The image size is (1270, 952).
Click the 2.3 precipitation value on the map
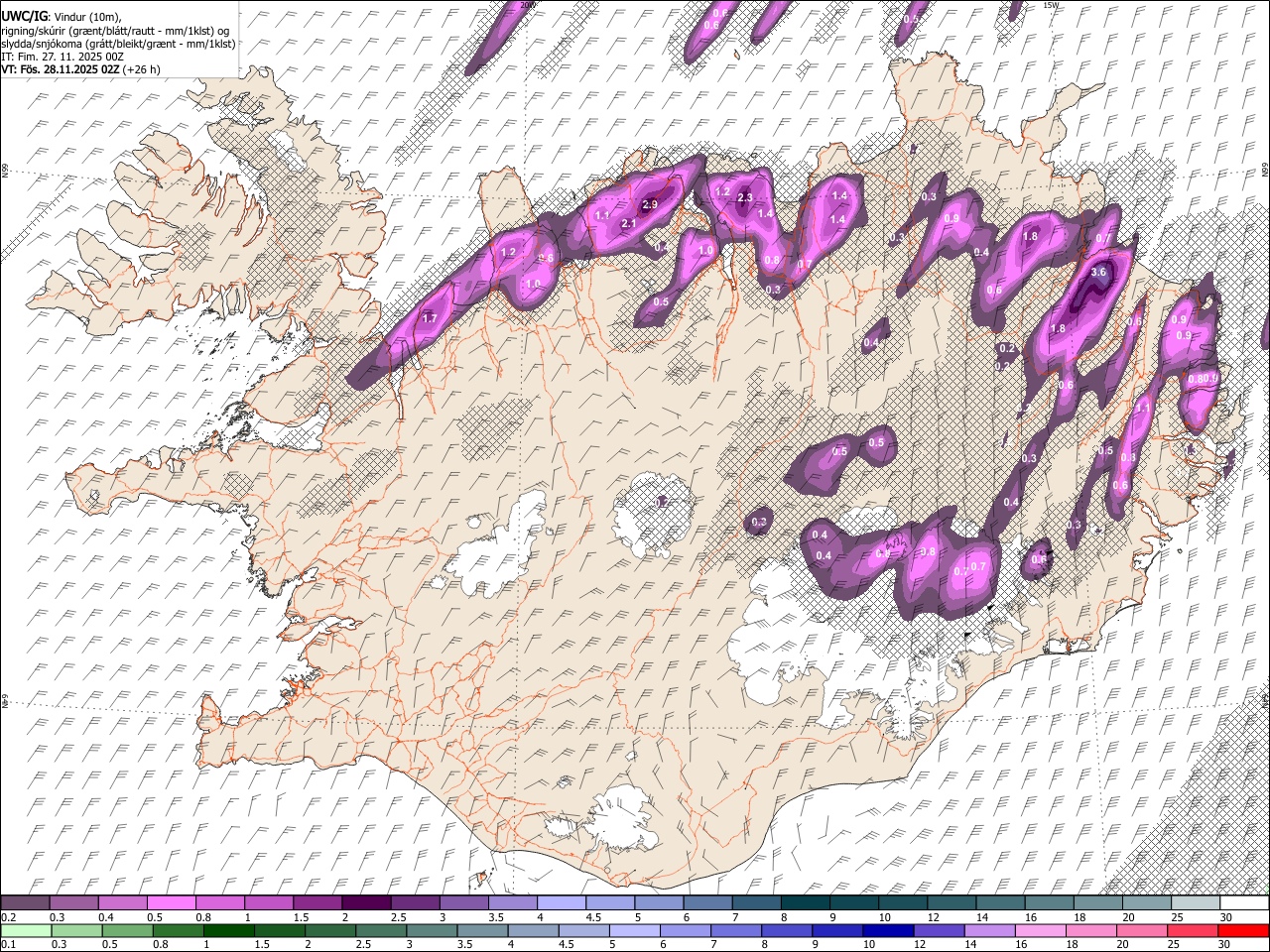[x=746, y=198]
